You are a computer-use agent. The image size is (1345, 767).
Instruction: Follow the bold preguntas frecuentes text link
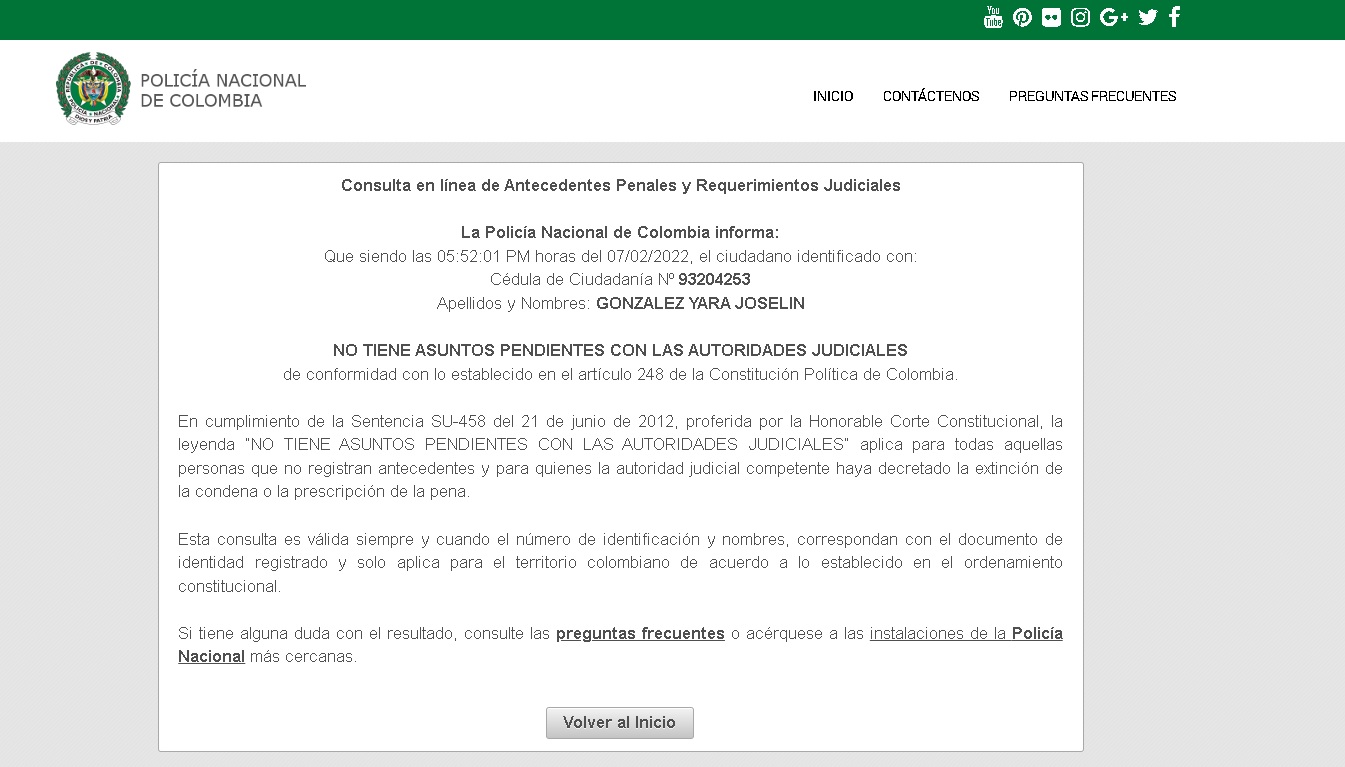(640, 633)
